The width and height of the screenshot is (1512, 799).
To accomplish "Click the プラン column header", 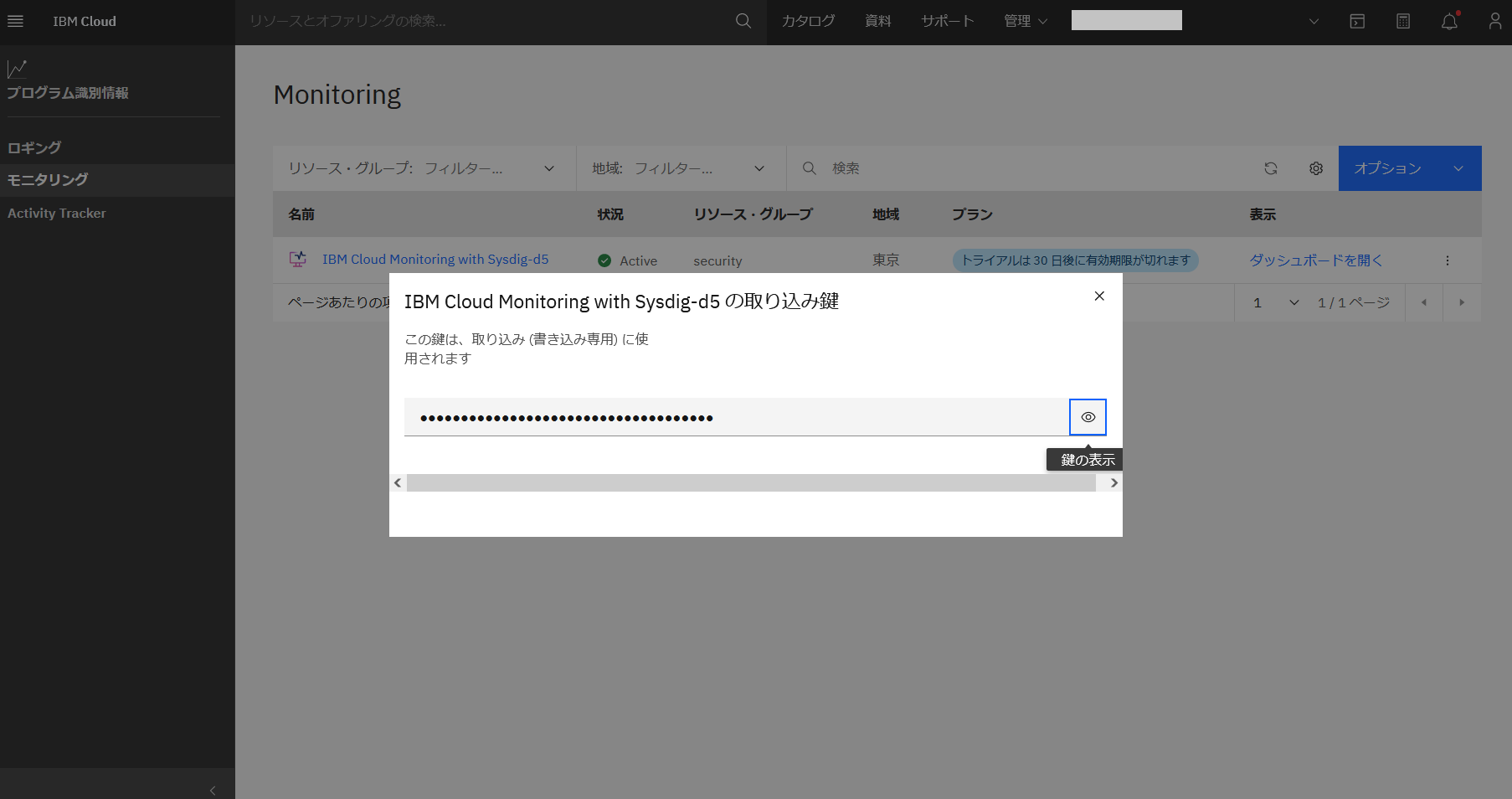I will pos(972,214).
